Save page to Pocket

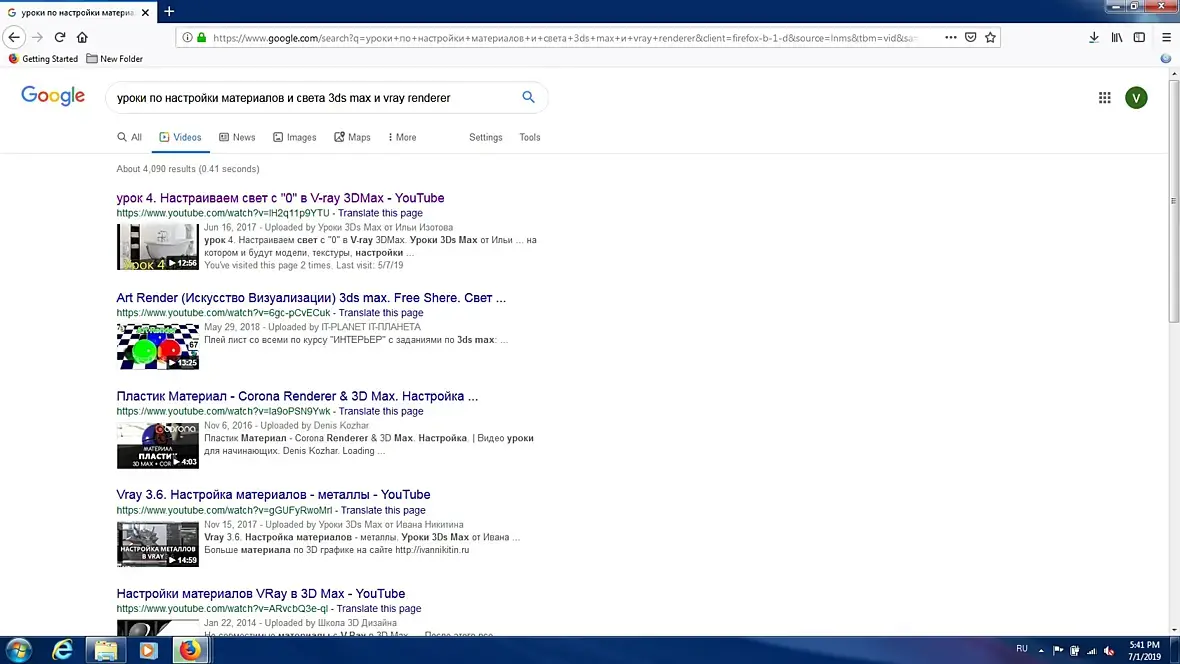(x=971, y=37)
